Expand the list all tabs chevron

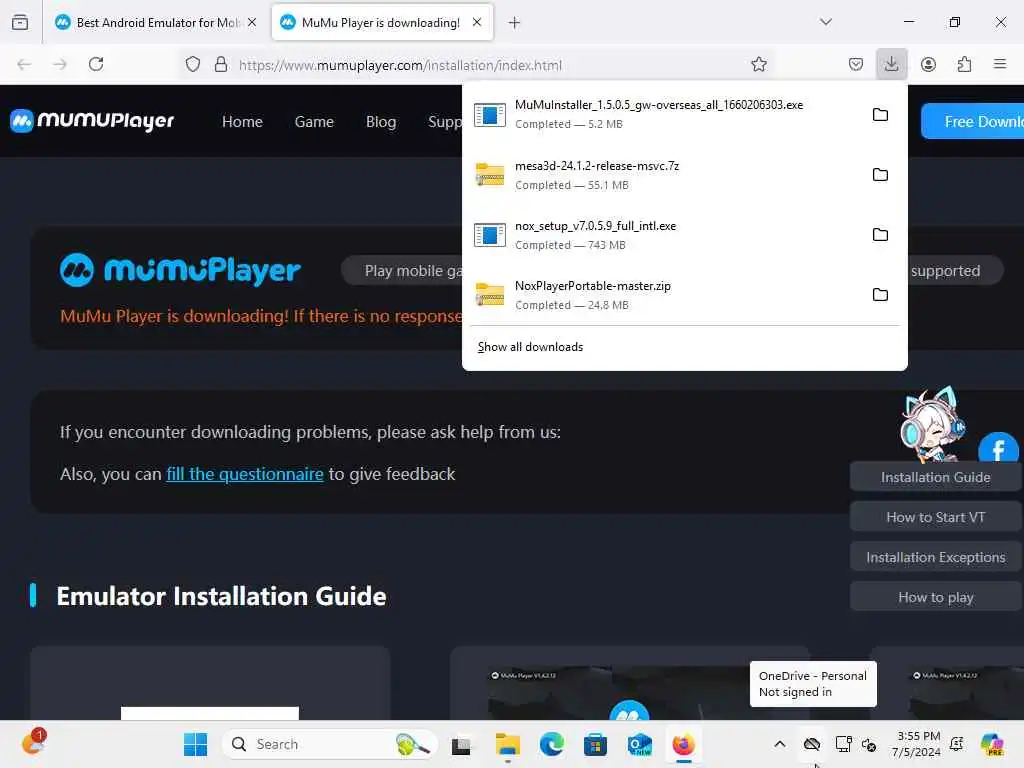coord(825,22)
